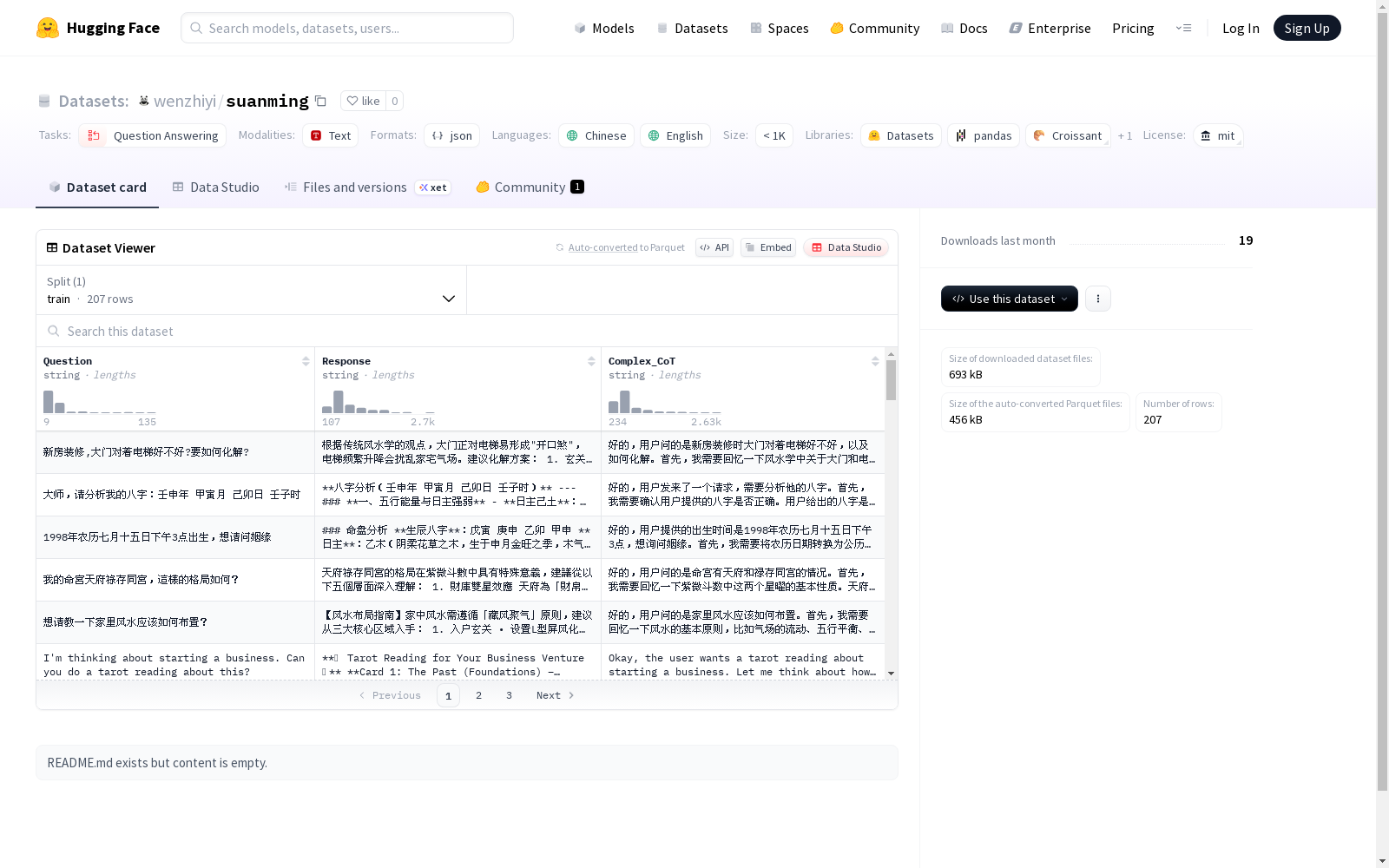Open Datasets in the top navigation
The height and width of the screenshot is (868, 1389).
click(692, 28)
